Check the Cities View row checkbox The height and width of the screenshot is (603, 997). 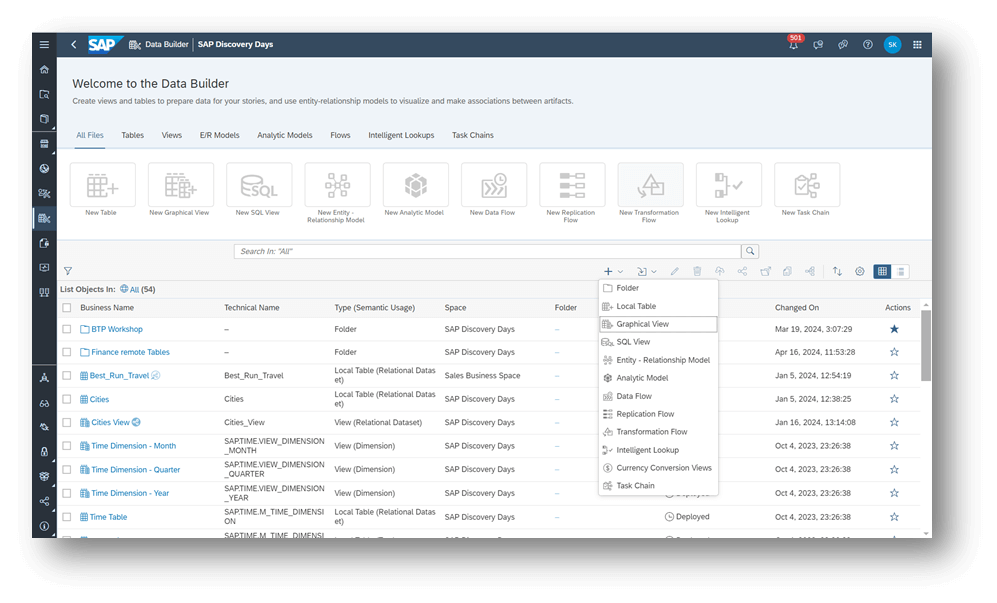[x=67, y=422]
